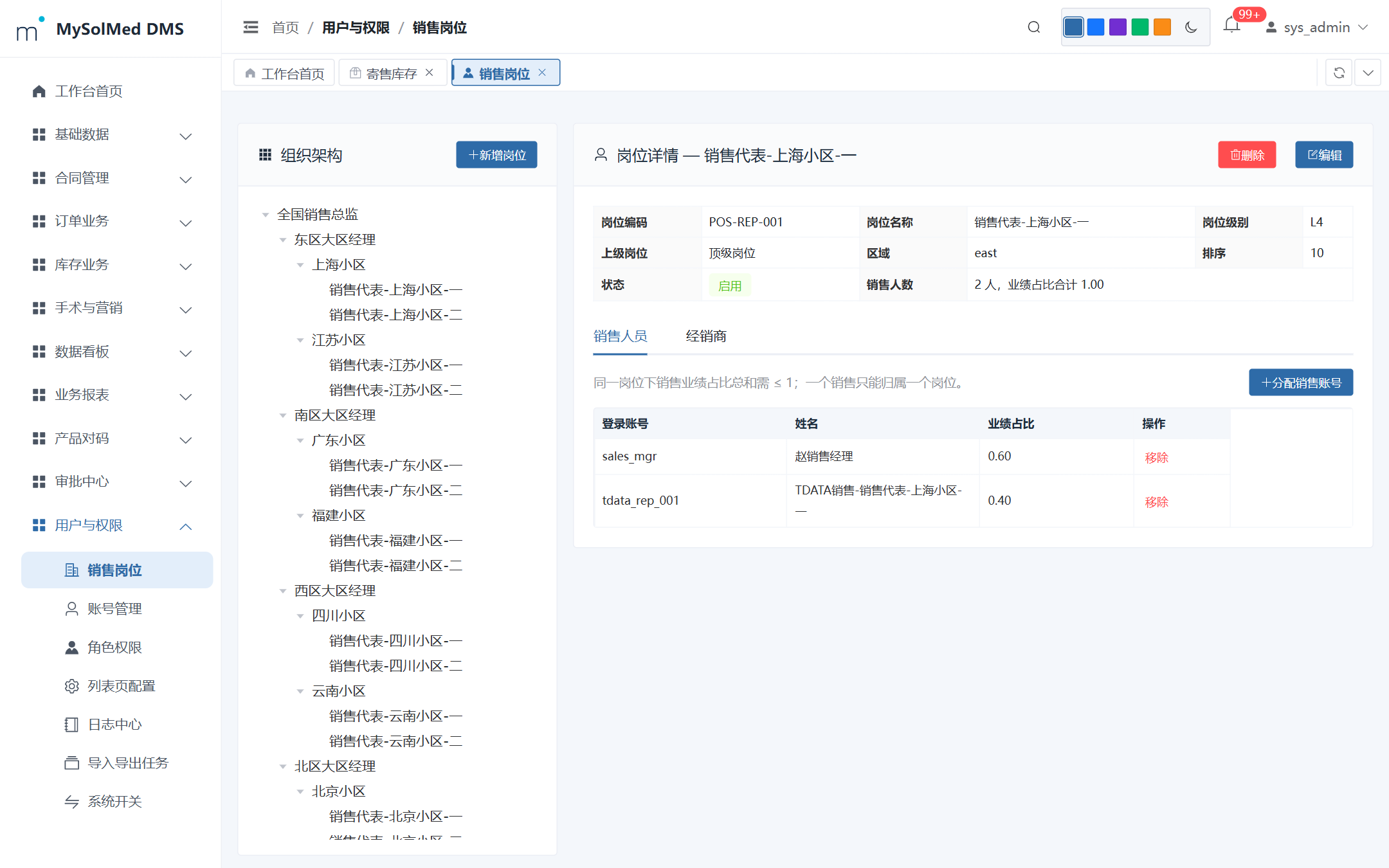Select 销售代表-北京小区-一 in tree
The height and width of the screenshot is (868, 1389).
coord(395,817)
